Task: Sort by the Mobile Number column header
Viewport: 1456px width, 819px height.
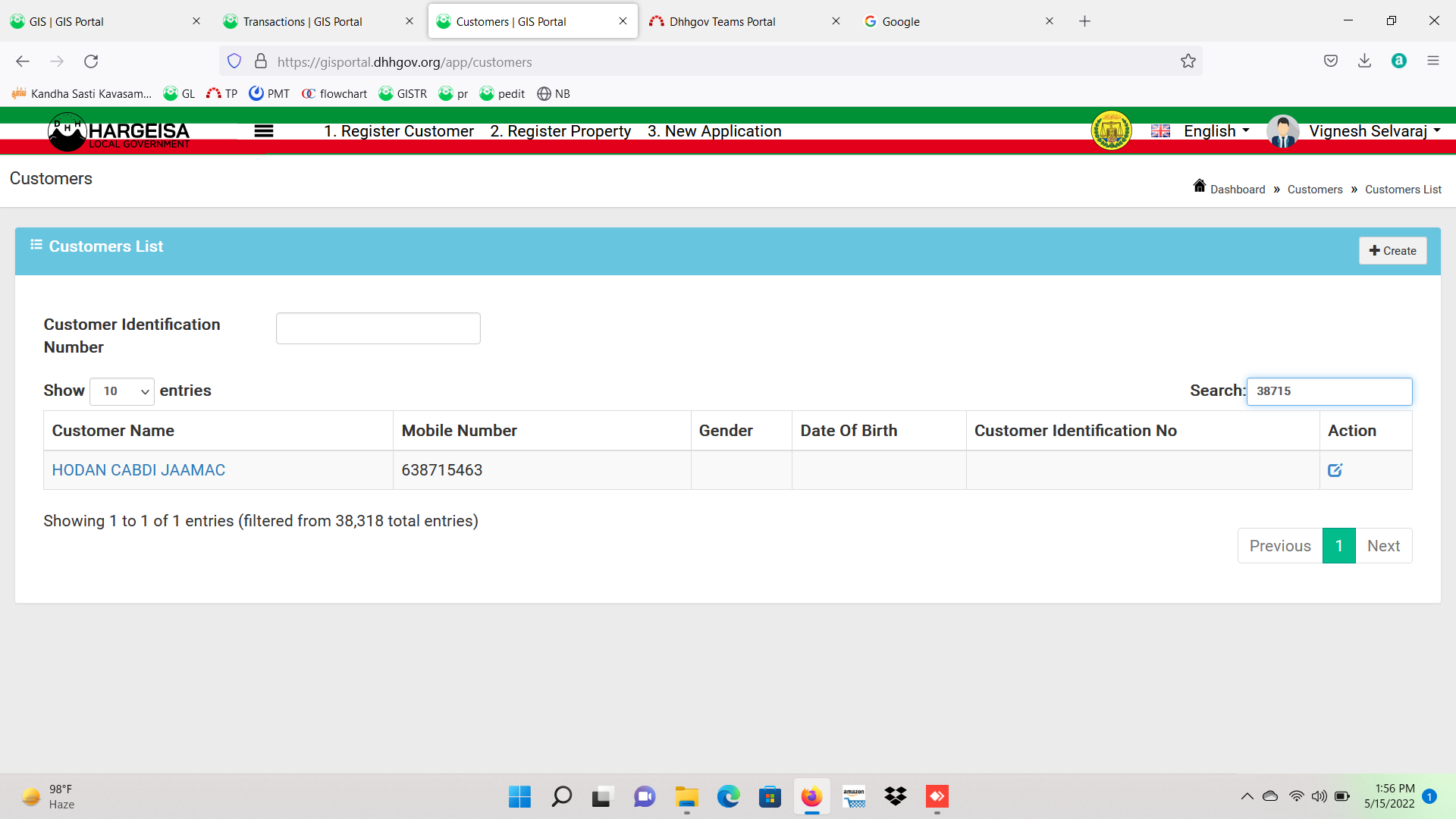Action: (x=542, y=431)
